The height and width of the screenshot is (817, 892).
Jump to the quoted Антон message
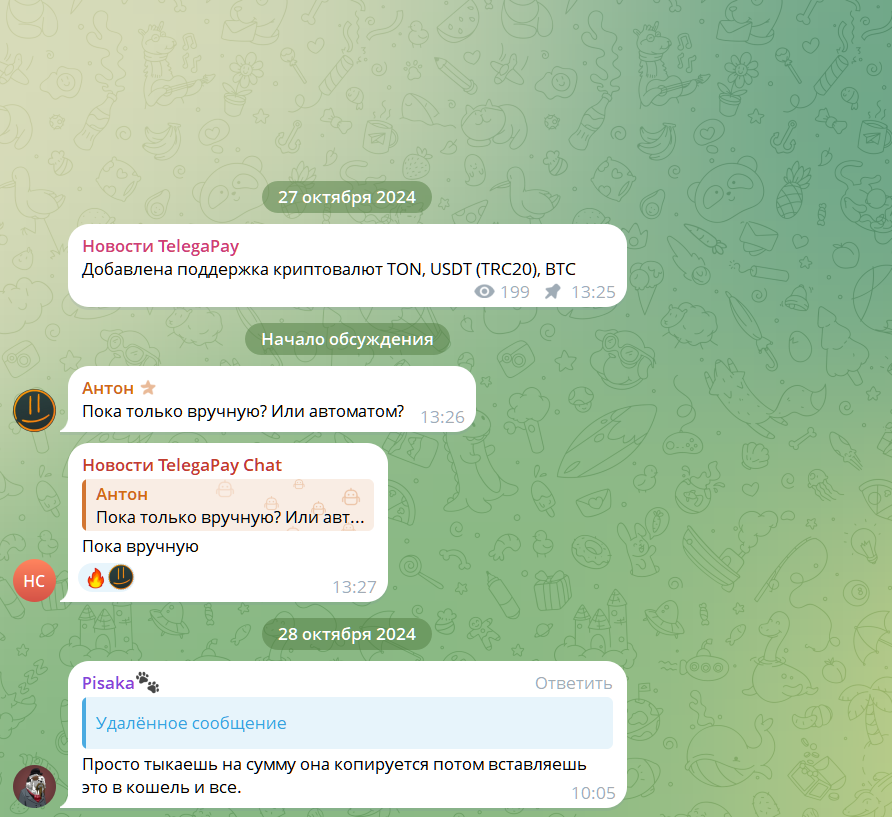click(228, 505)
